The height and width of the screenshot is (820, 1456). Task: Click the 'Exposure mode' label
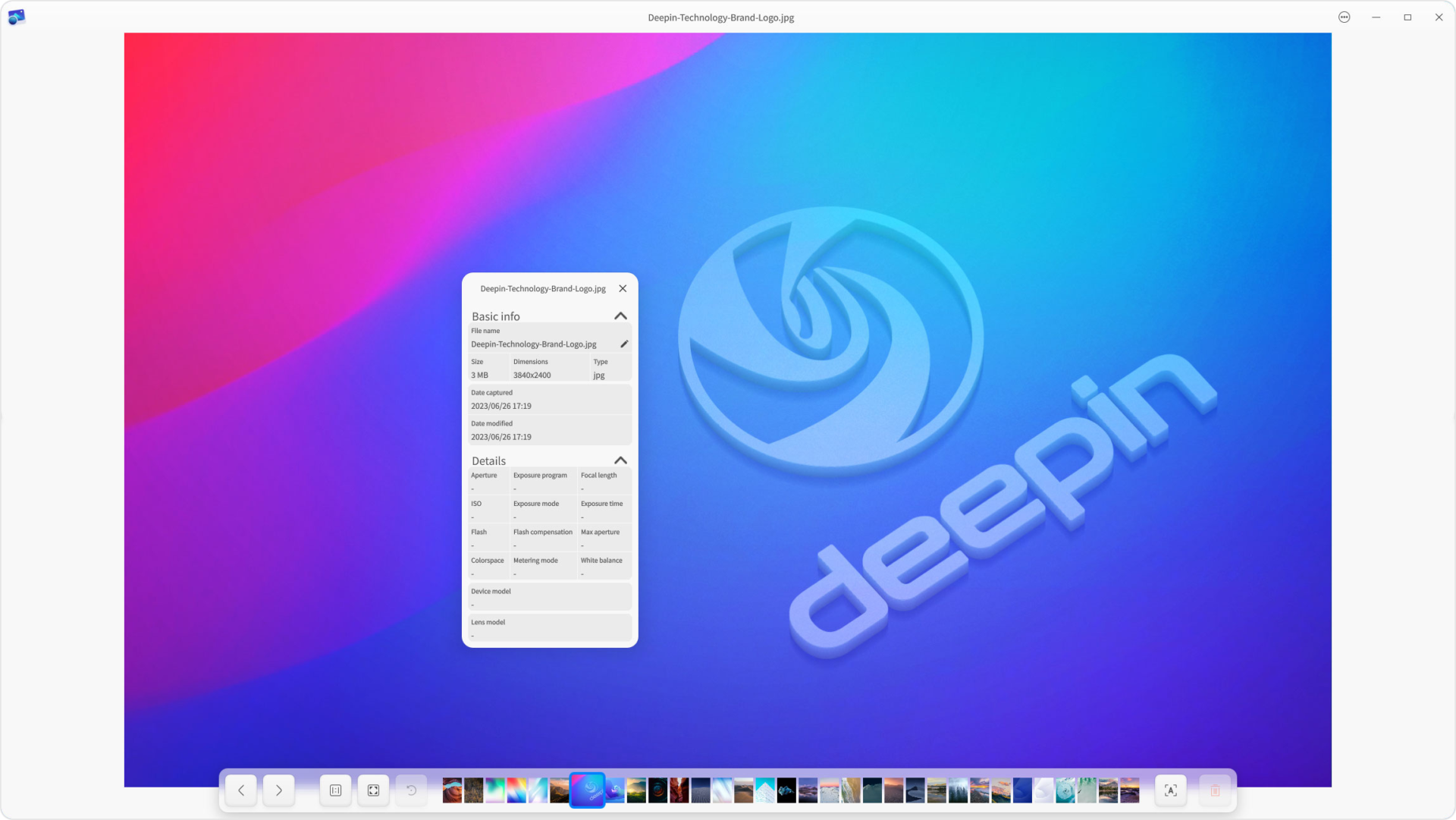click(x=536, y=504)
